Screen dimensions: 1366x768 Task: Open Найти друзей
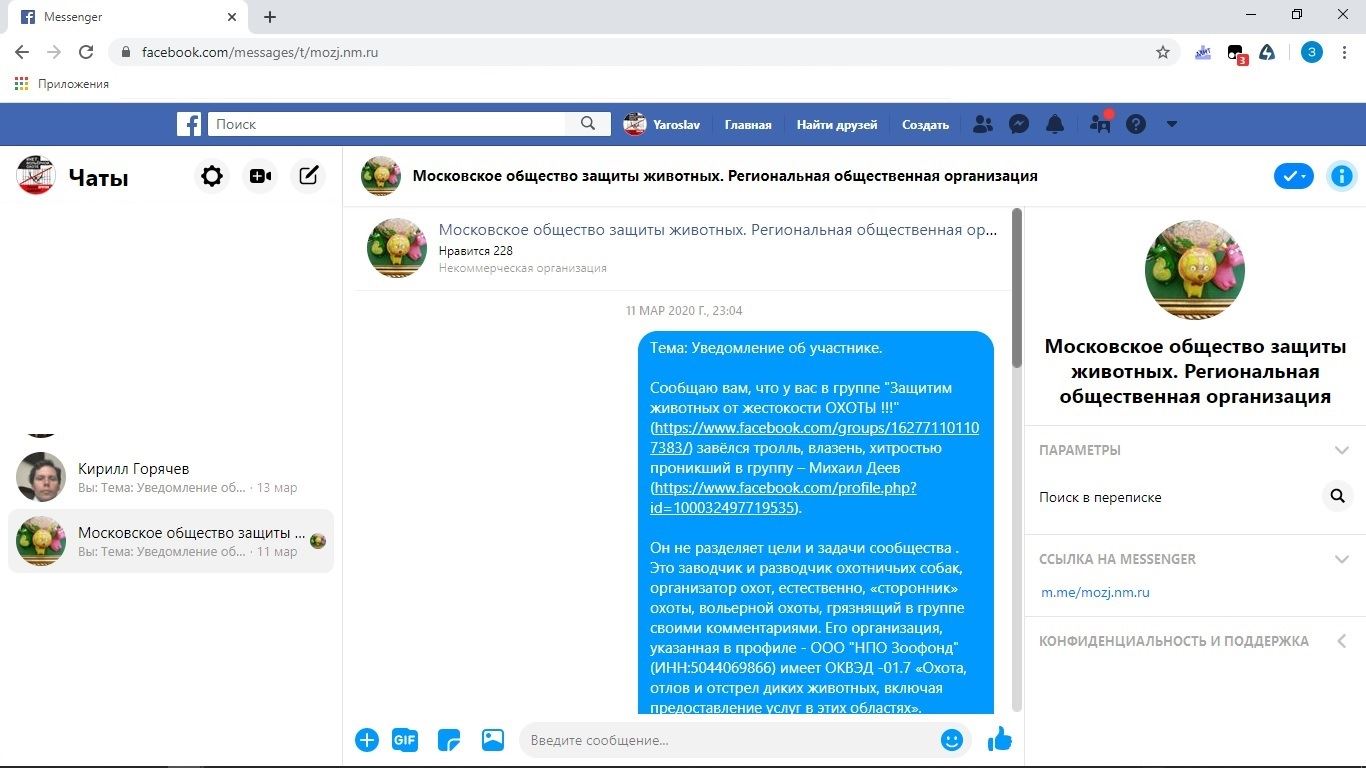point(837,125)
